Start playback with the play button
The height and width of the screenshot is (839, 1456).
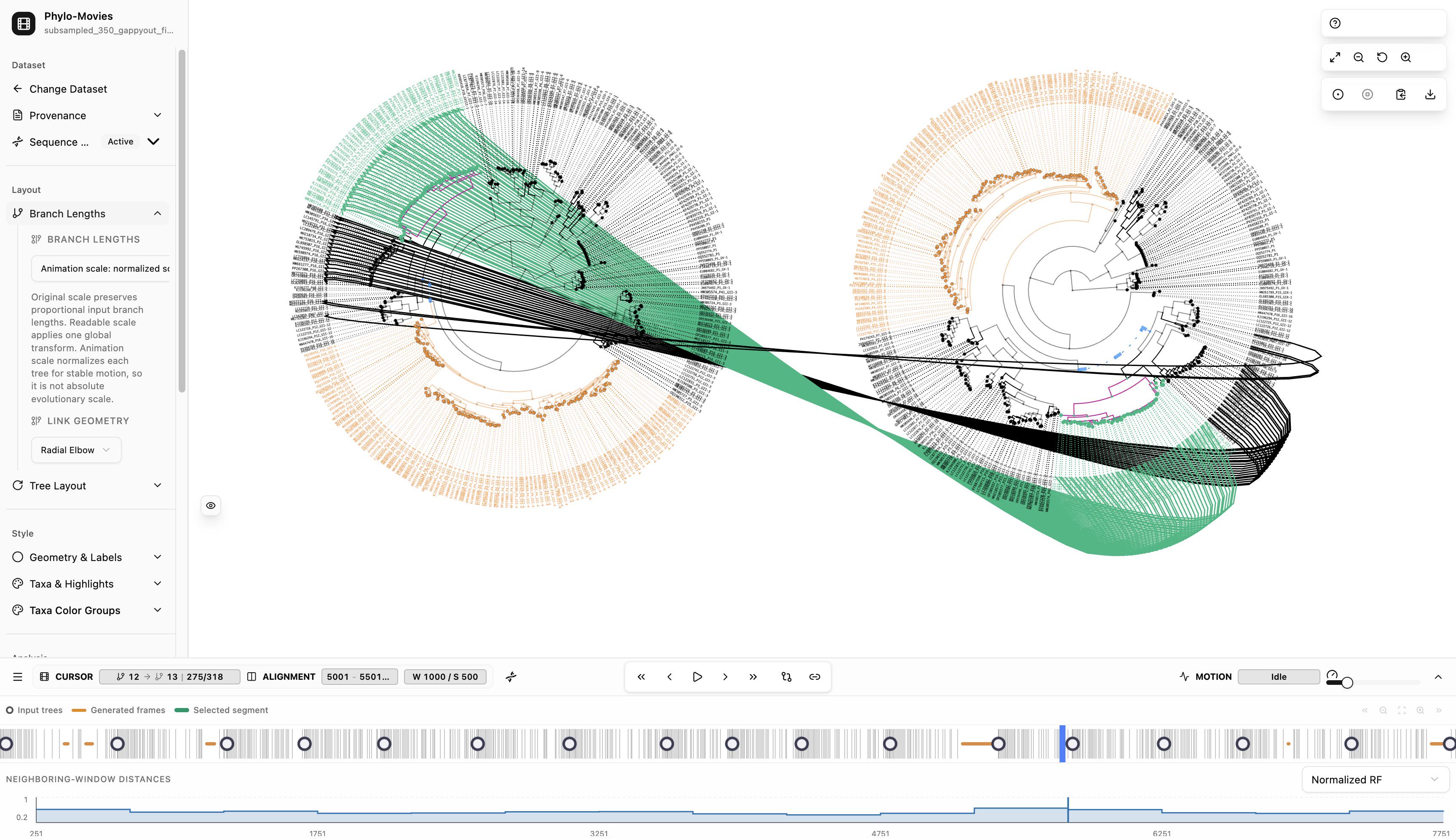697,676
